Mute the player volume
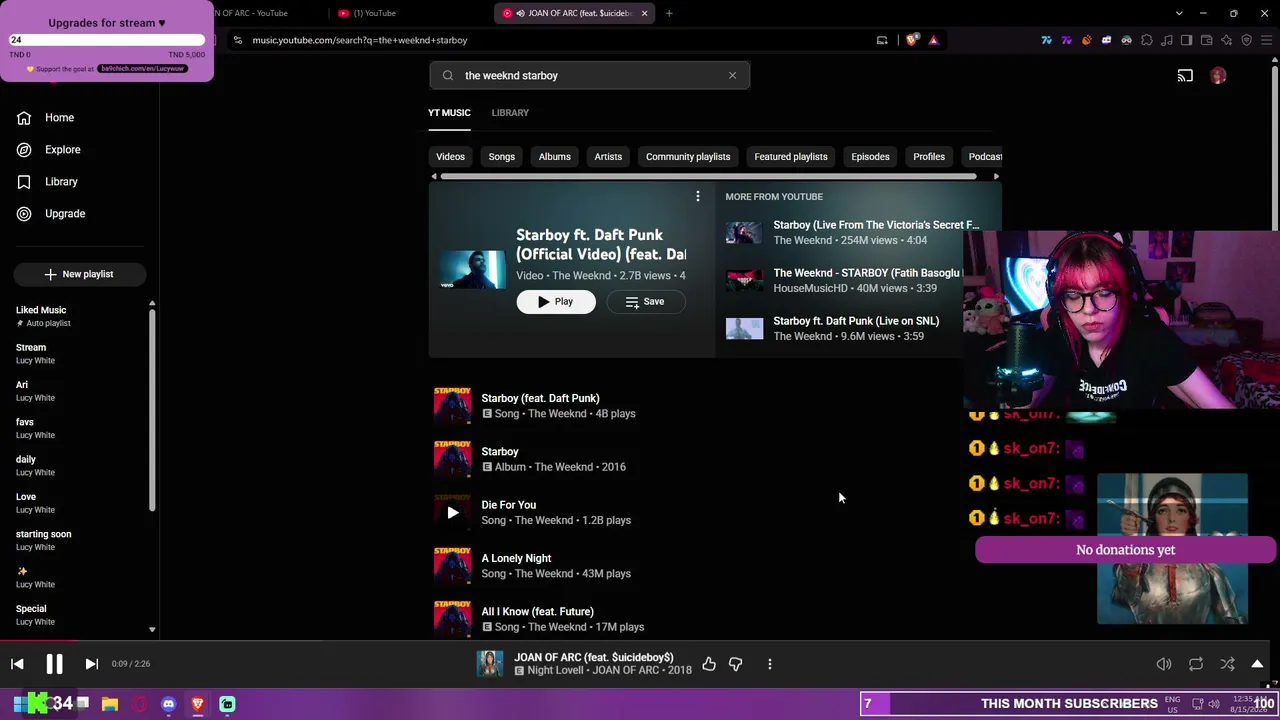This screenshot has width=1280, height=720. pos(1164,664)
